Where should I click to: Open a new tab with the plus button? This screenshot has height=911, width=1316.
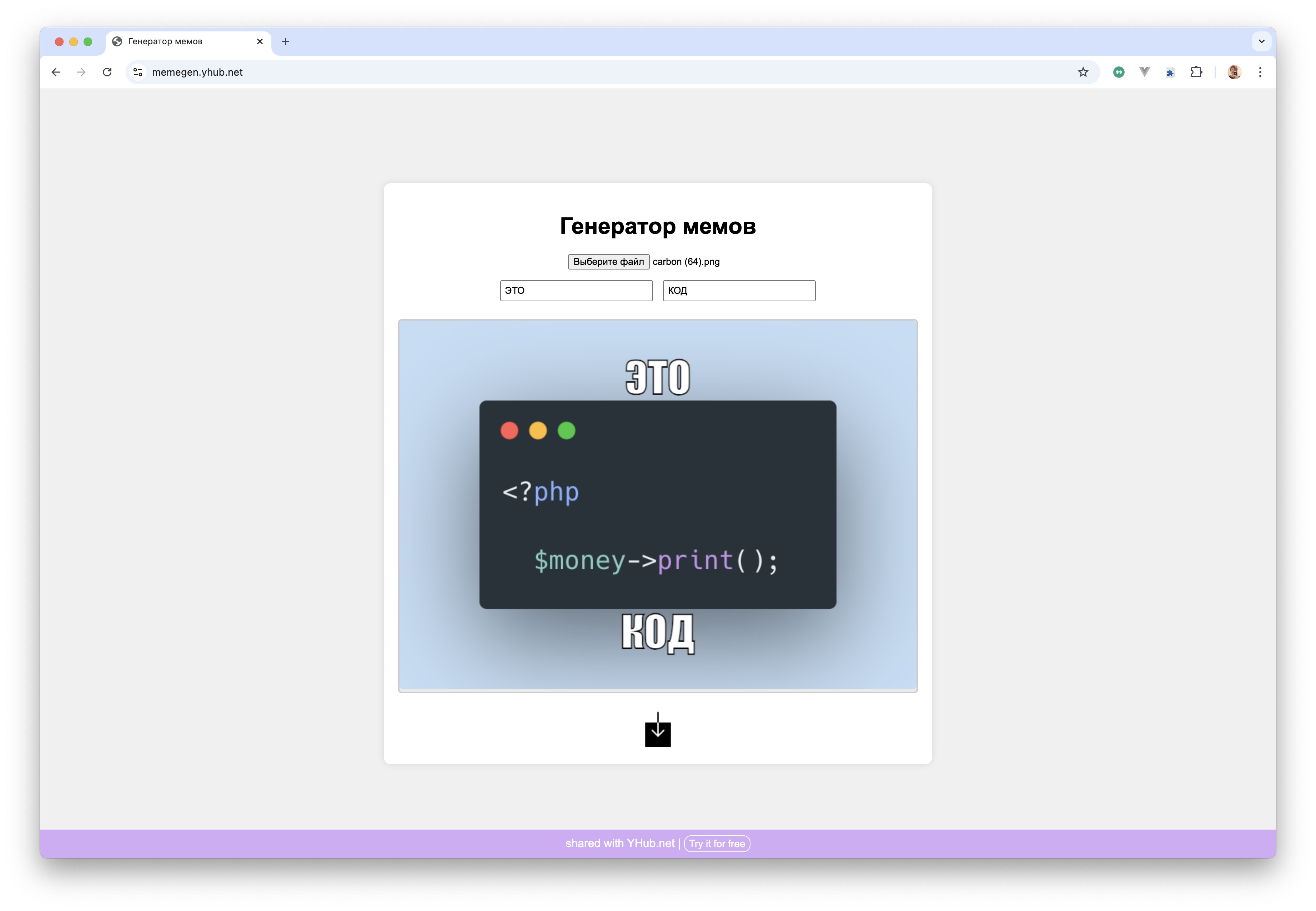click(x=286, y=42)
